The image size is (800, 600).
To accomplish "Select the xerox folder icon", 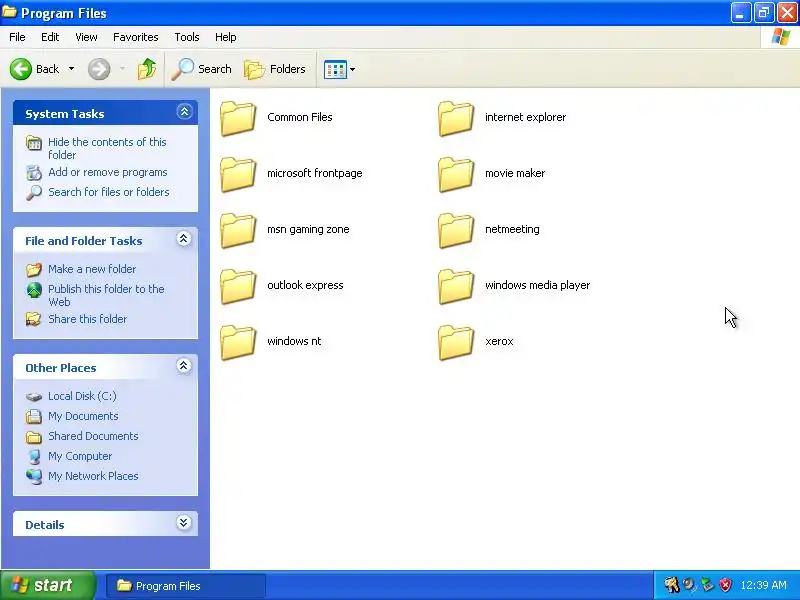I will pos(456,342).
